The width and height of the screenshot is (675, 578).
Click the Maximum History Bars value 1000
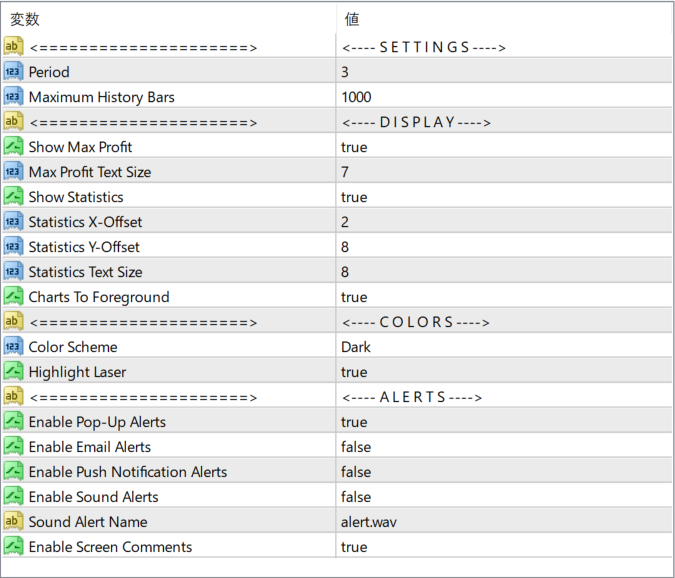coord(356,97)
